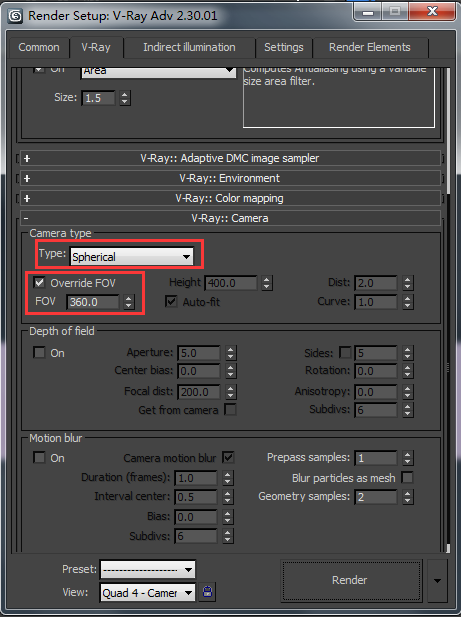Screen dimensions: 461x617
Task: Open the Indirect illumination tab
Action: (x=189, y=48)
